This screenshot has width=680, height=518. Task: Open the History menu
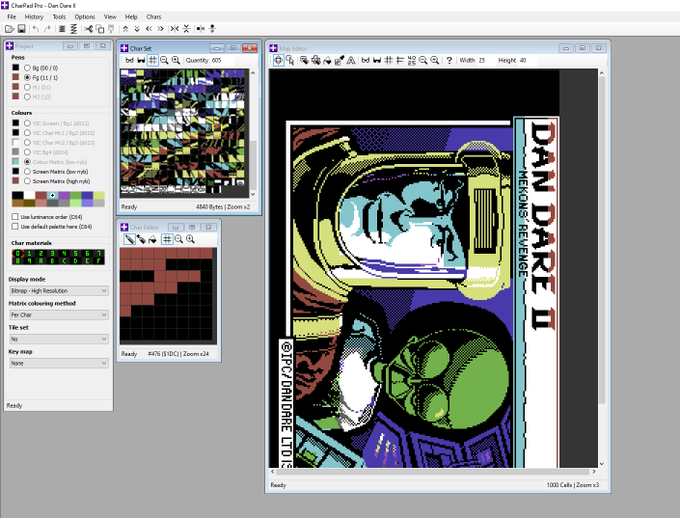pos(34,16)
